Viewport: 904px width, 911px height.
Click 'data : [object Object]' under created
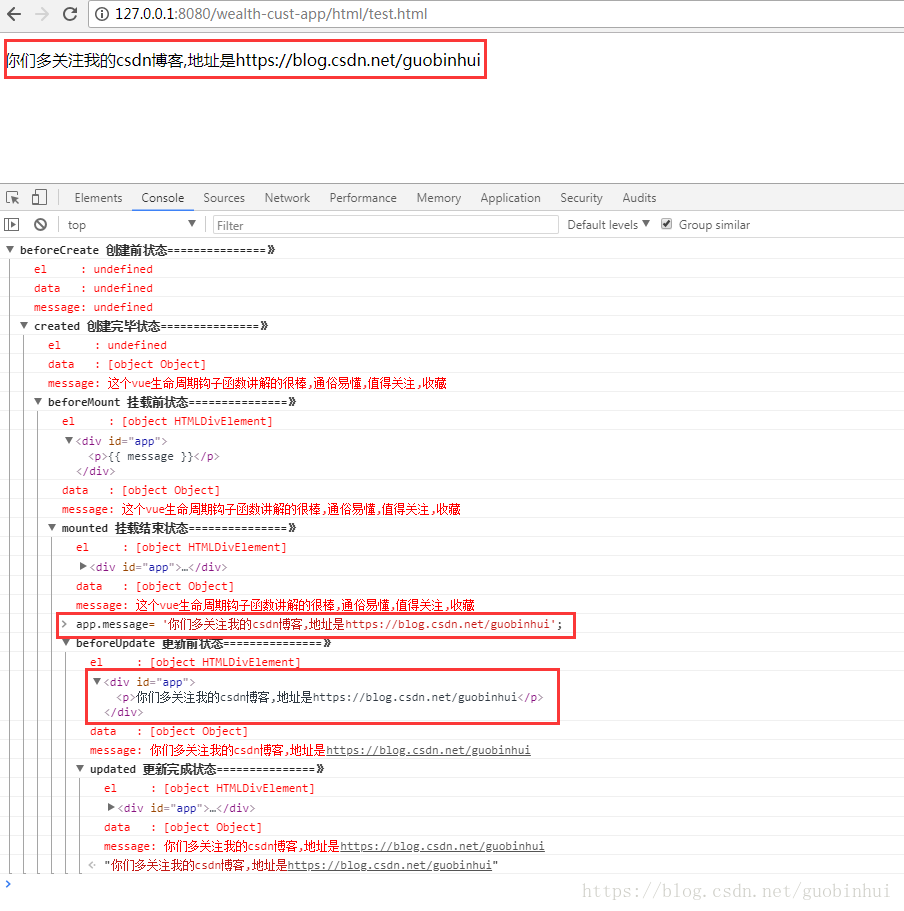pyautogui.click(x=127, y=364)
